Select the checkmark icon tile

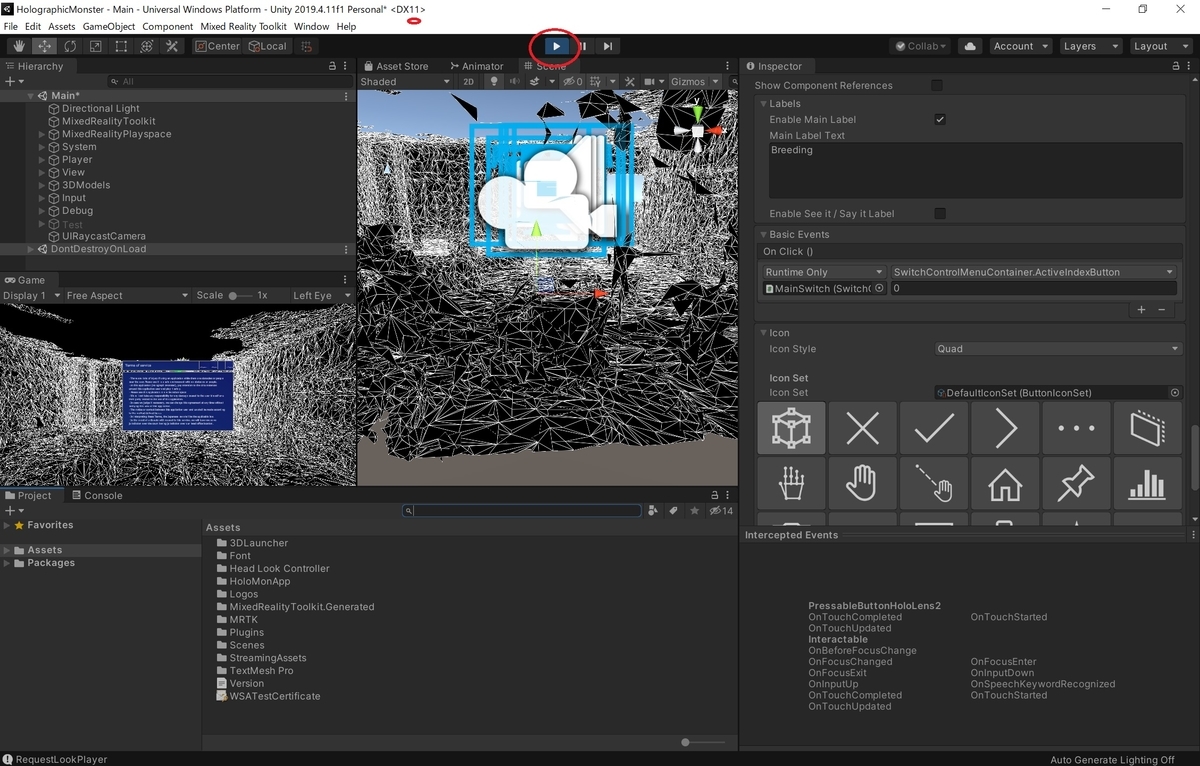[x=934, y=429]
